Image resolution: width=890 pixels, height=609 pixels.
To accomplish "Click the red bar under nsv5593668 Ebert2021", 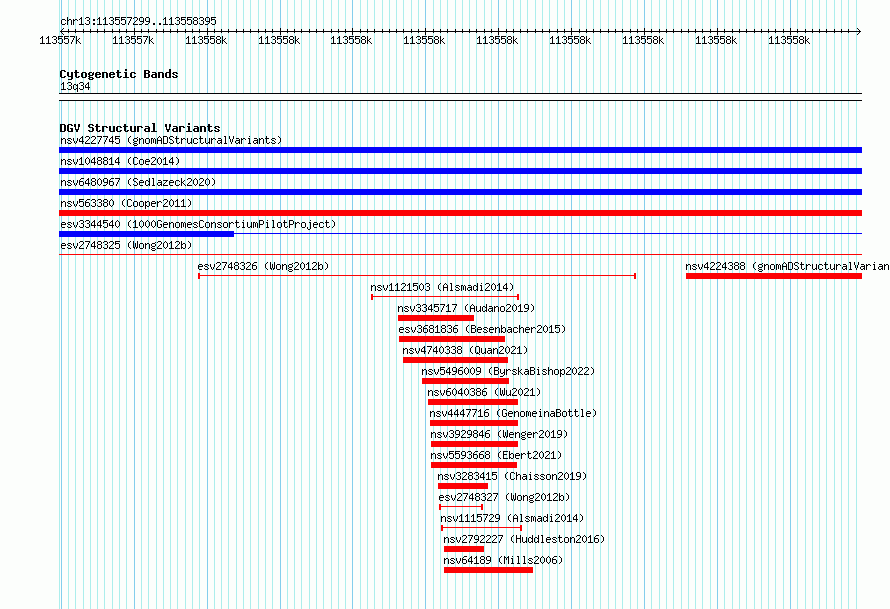I will coord(474,465).
